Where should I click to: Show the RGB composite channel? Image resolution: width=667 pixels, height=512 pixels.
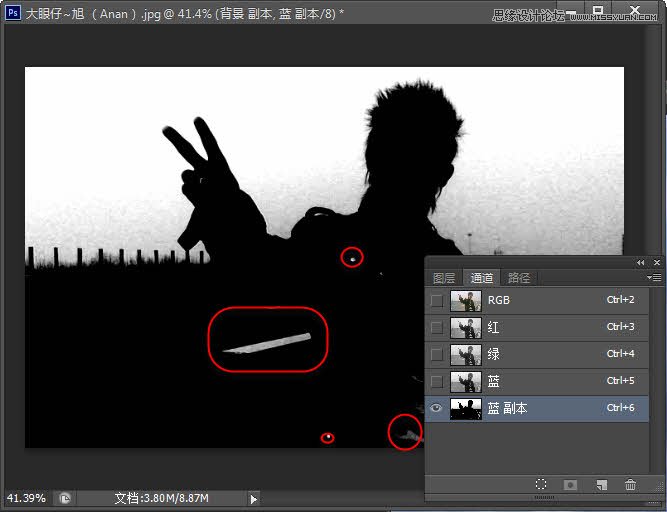coord(437,300)
